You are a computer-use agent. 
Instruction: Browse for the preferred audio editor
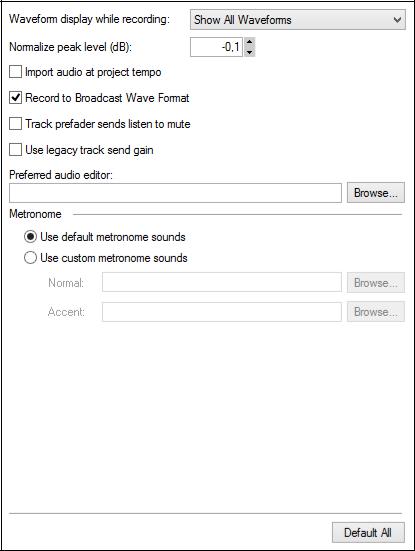(376, 193)
